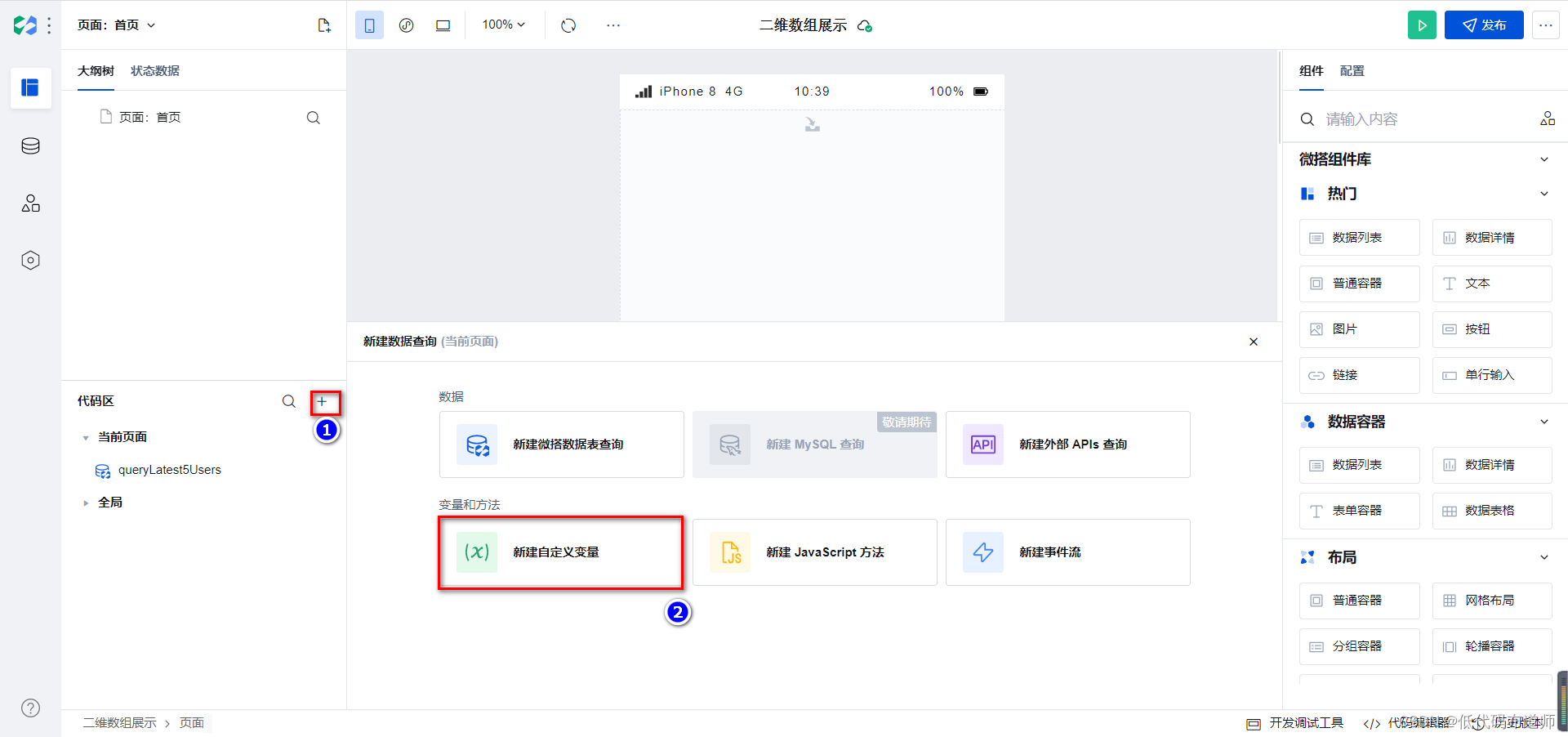The height and width of the screenshot is (737, 1568).
Task: Pick the 网格布局 component
Action: 1492,601
